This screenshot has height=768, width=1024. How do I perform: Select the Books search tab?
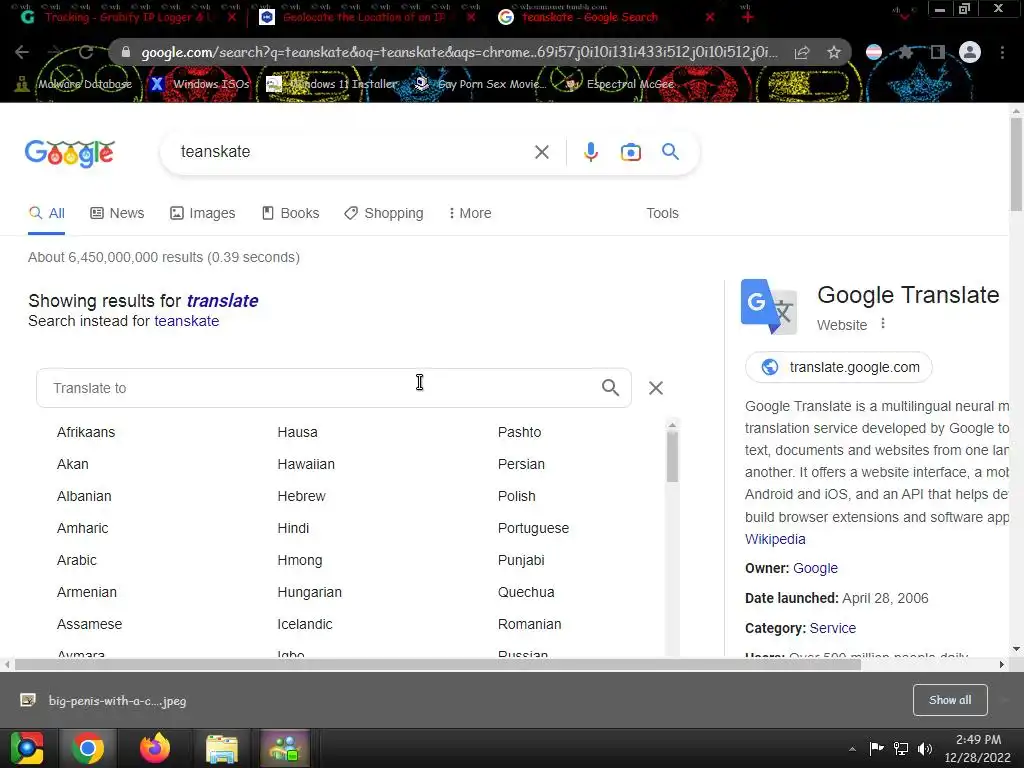tap(291, 213)
